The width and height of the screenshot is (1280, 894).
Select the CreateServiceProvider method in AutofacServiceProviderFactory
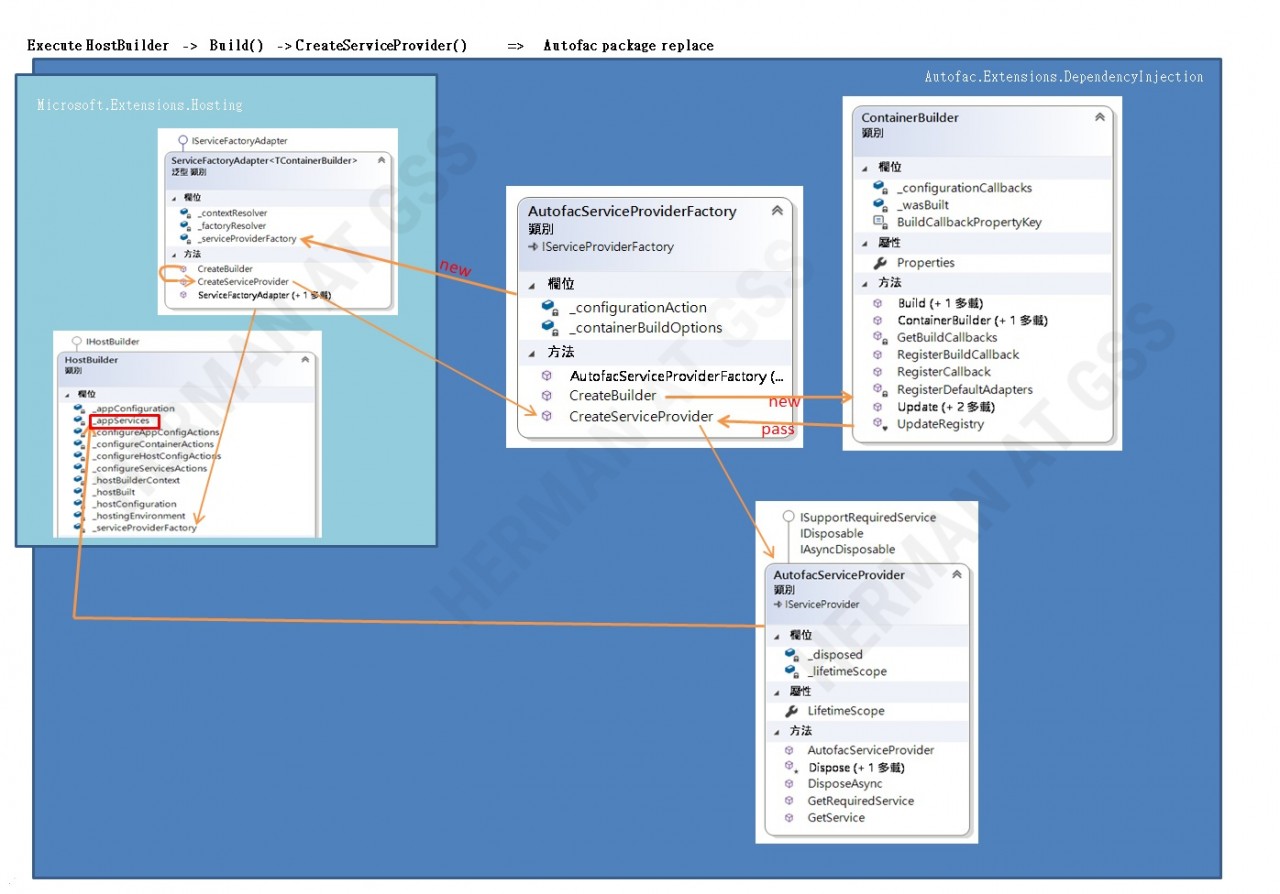[641, 416]
